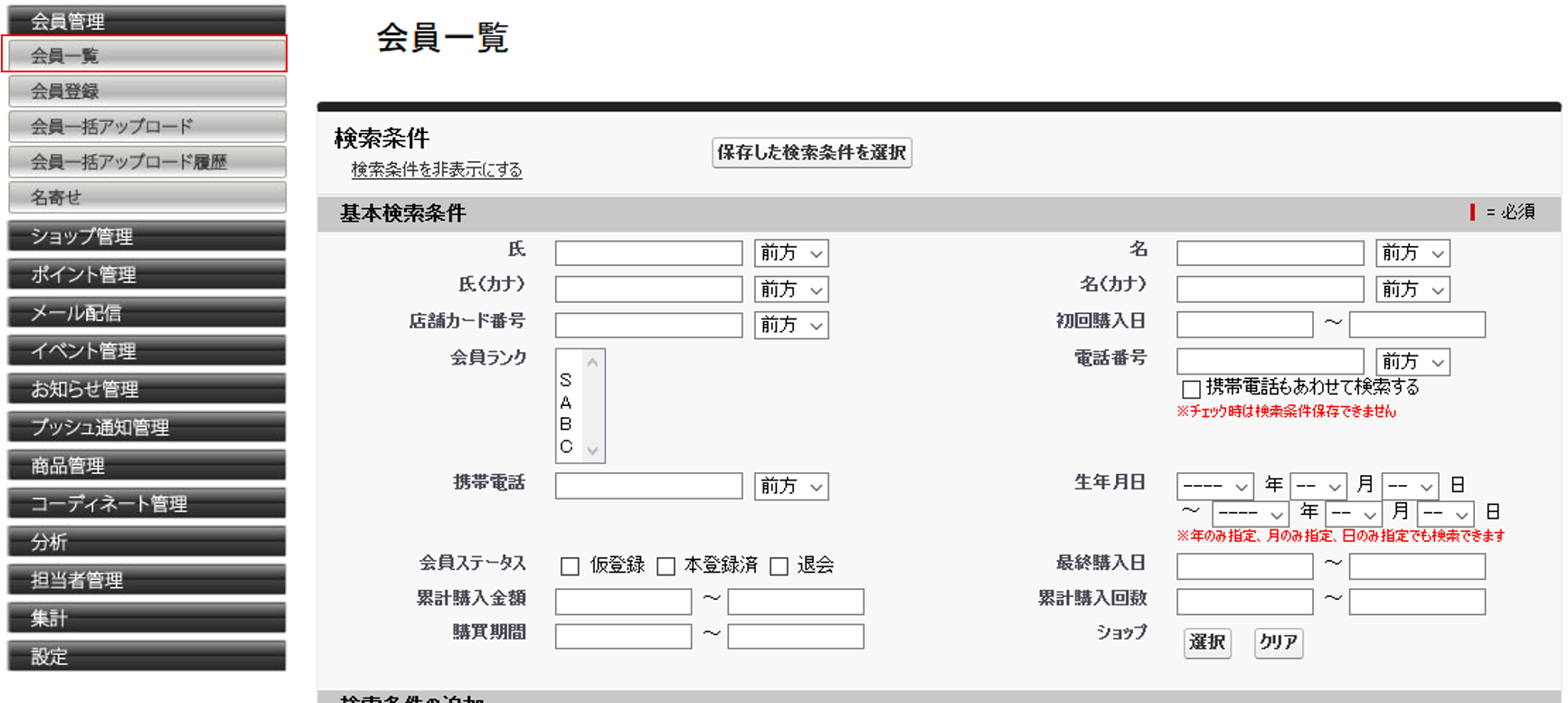Check the 仮登録 member status checkbox
The width and height of the screenshot is (1568, 703).
pos(570,566)
